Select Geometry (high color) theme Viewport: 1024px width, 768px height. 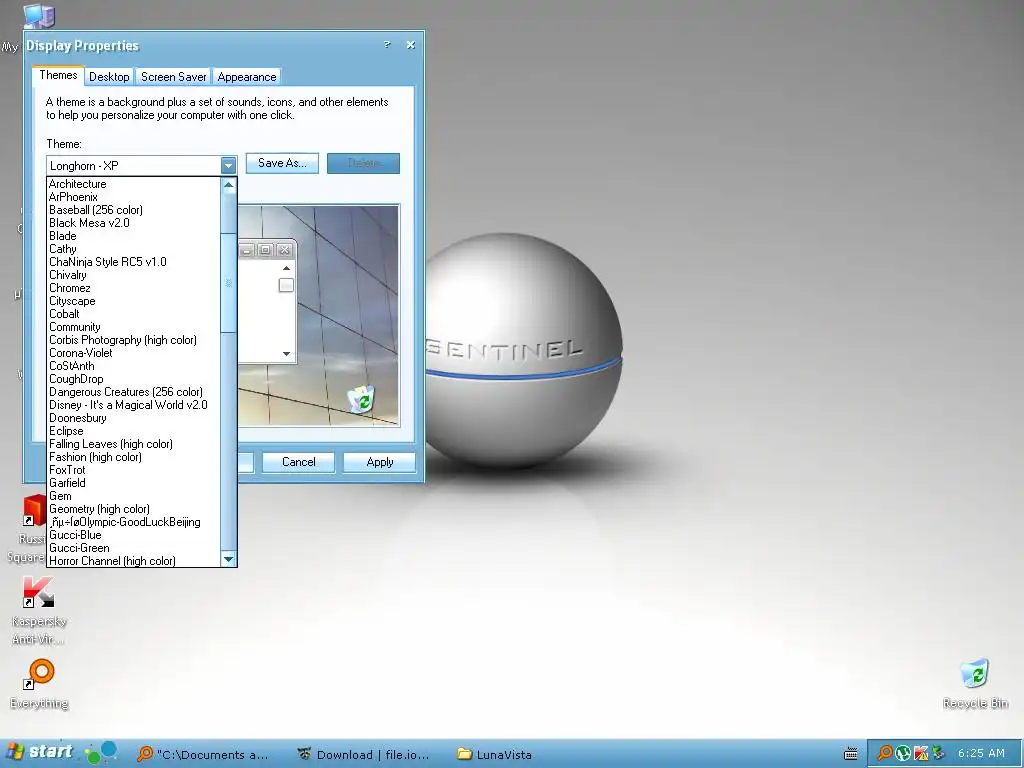pyautogui.click(x=134, y=509)
